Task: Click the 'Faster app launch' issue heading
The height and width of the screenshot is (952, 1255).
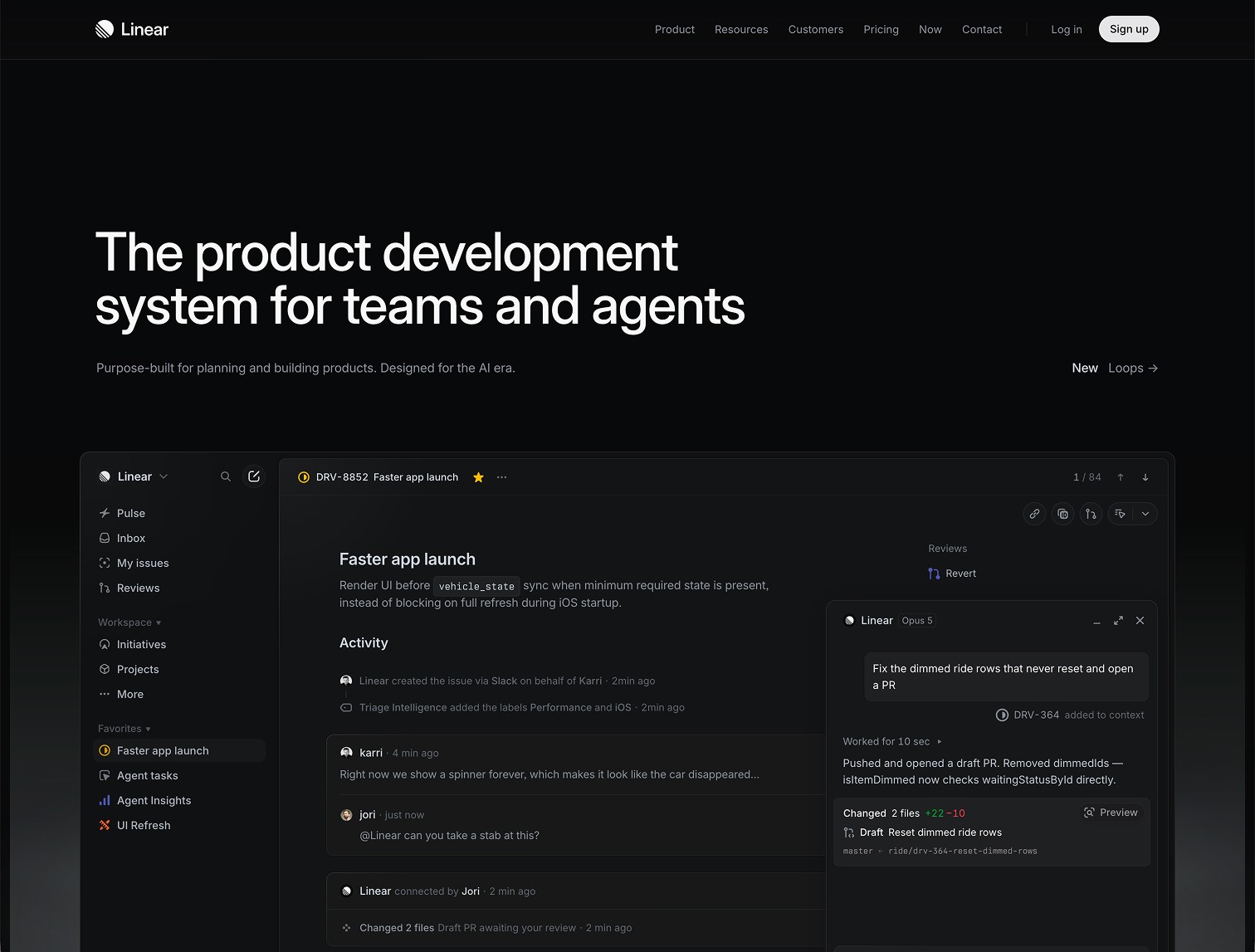Action: click(408, 559)
